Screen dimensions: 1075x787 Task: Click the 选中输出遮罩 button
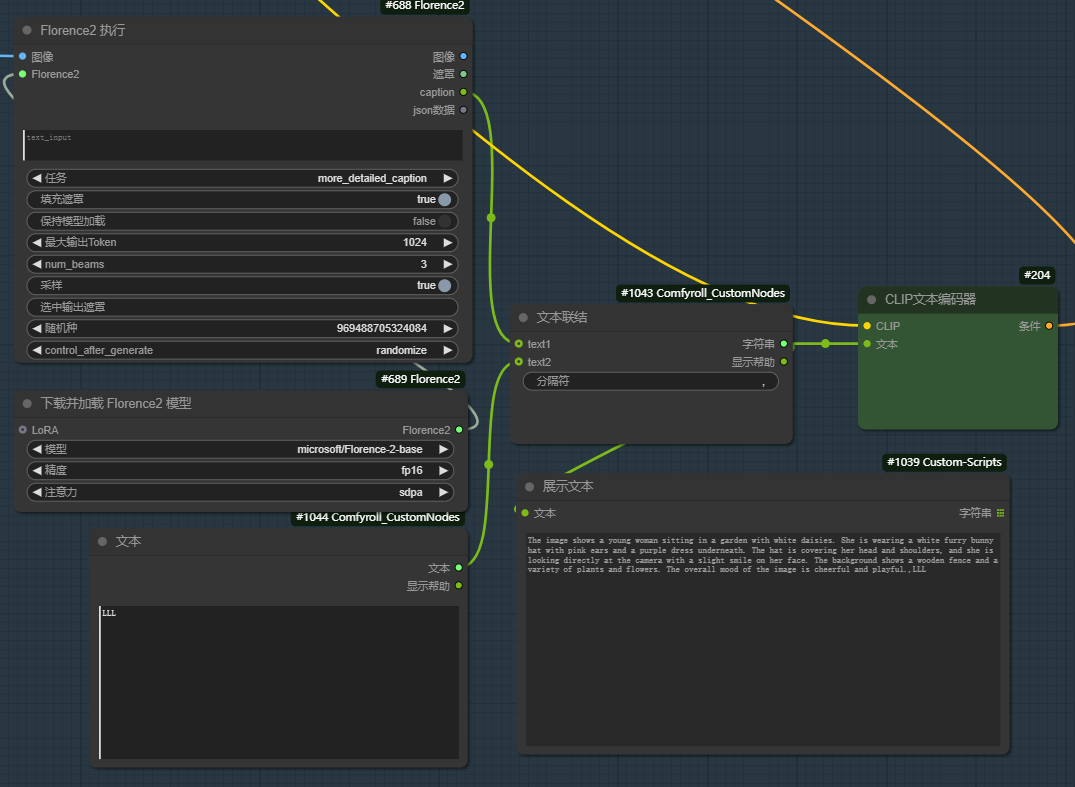click(x=242, y=307)
